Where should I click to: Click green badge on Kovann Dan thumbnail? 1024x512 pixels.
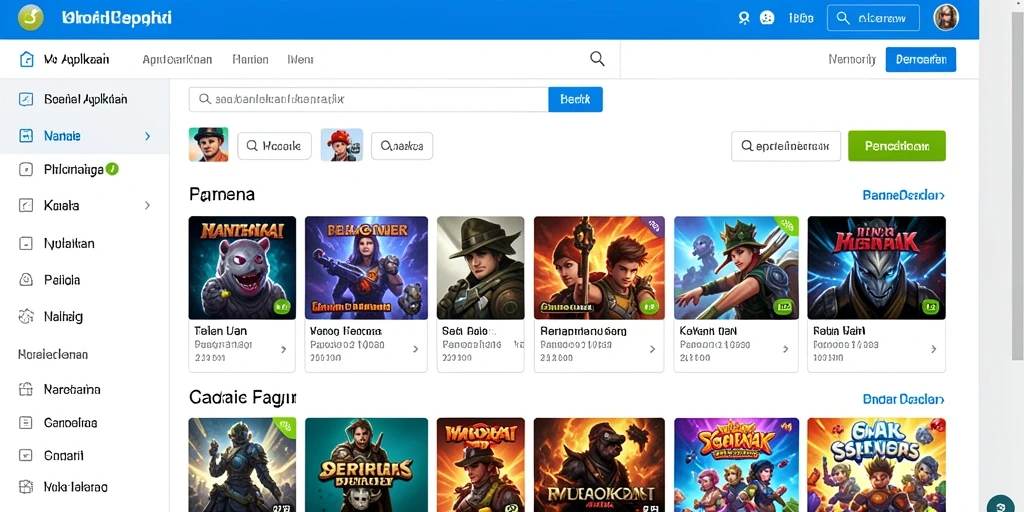coord(783,306)
